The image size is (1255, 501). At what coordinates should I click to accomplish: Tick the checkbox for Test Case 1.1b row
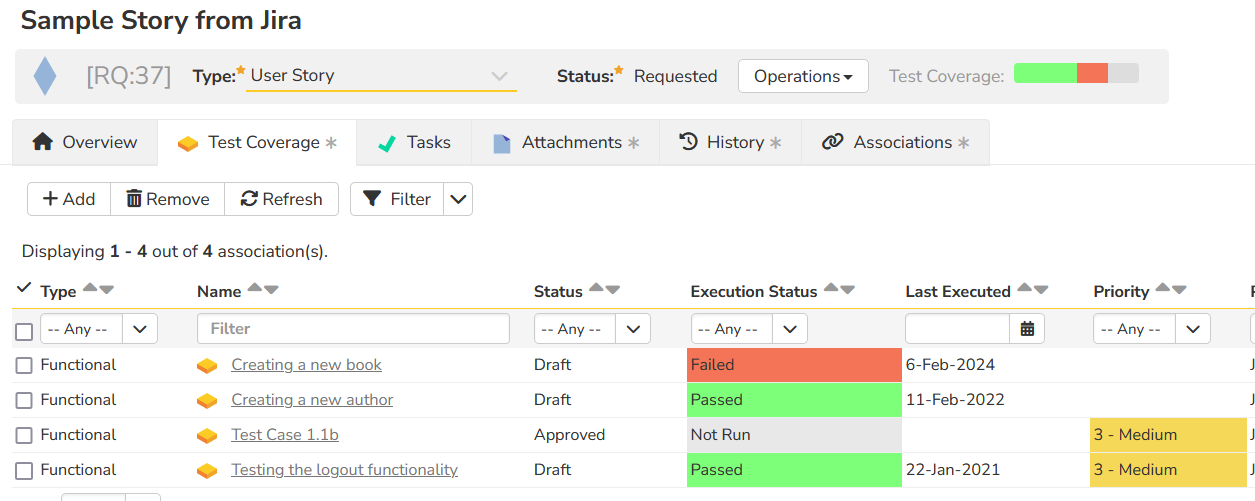24,436
